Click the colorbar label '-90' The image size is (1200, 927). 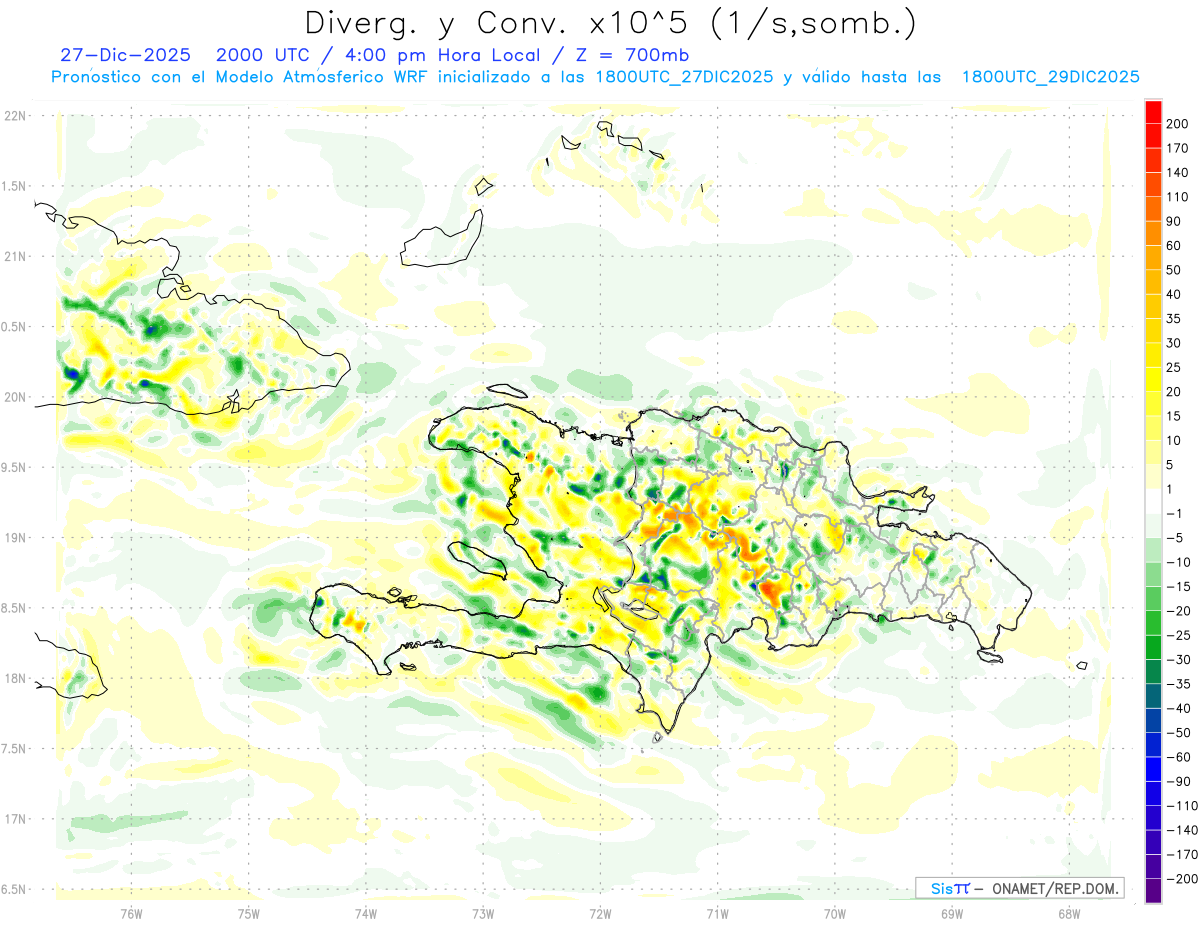pos(1179,781)
